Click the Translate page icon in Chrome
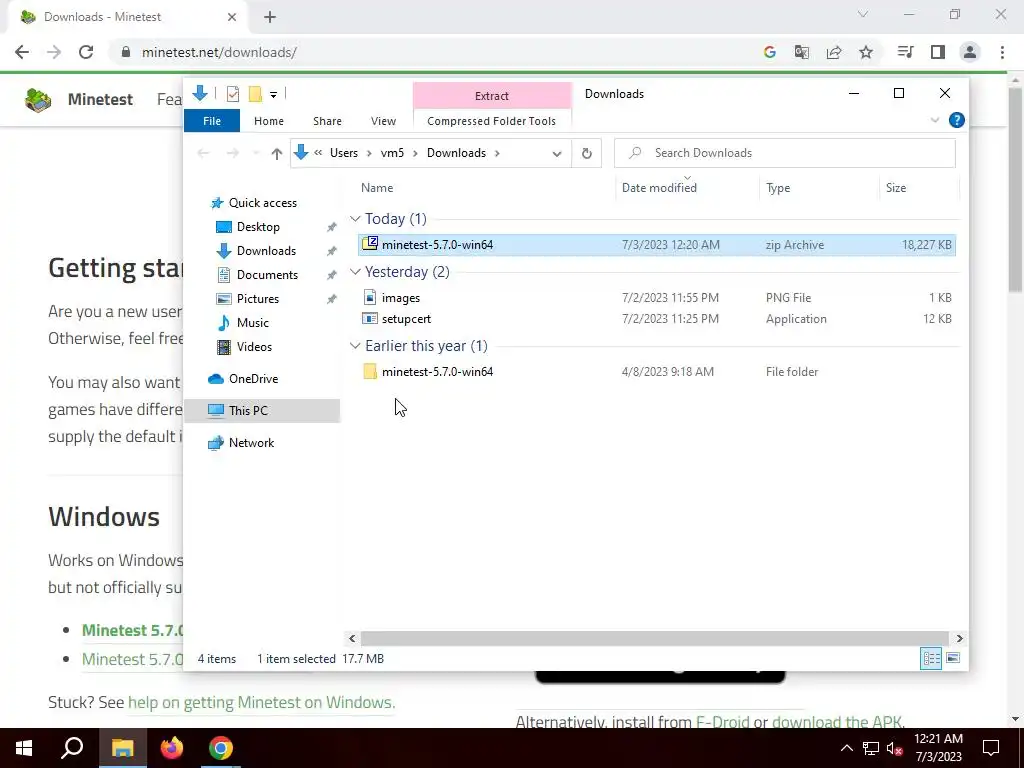 click(801, 52)
